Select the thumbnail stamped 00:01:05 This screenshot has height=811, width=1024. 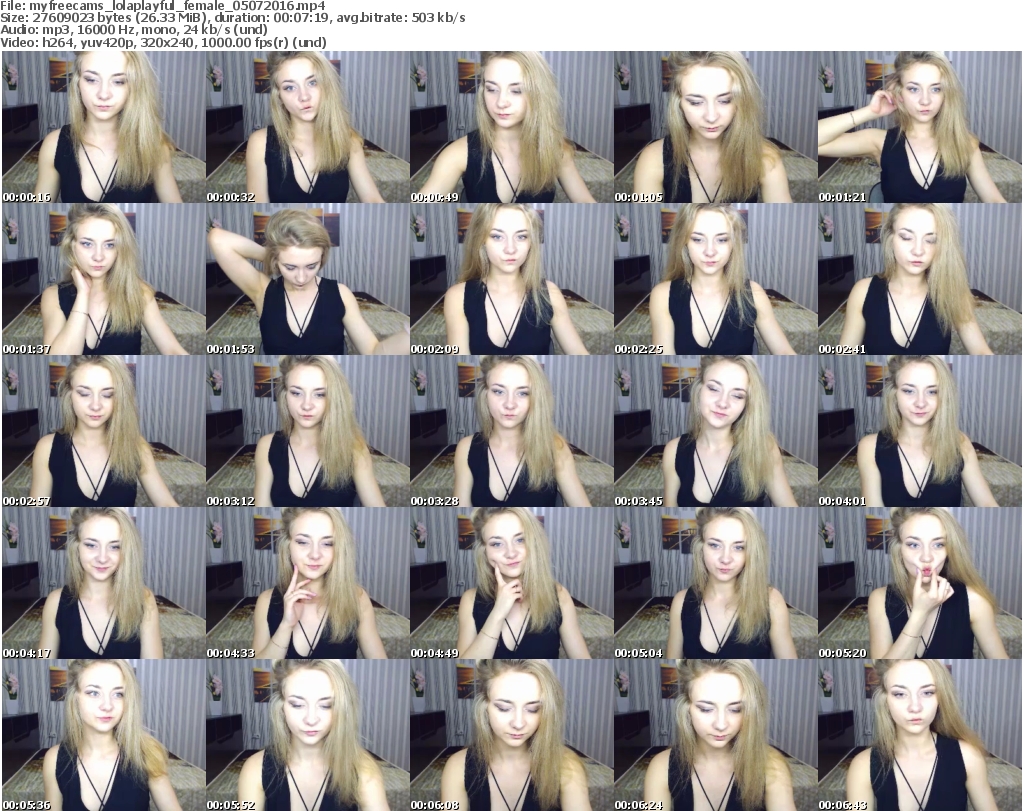coord(716,127)
